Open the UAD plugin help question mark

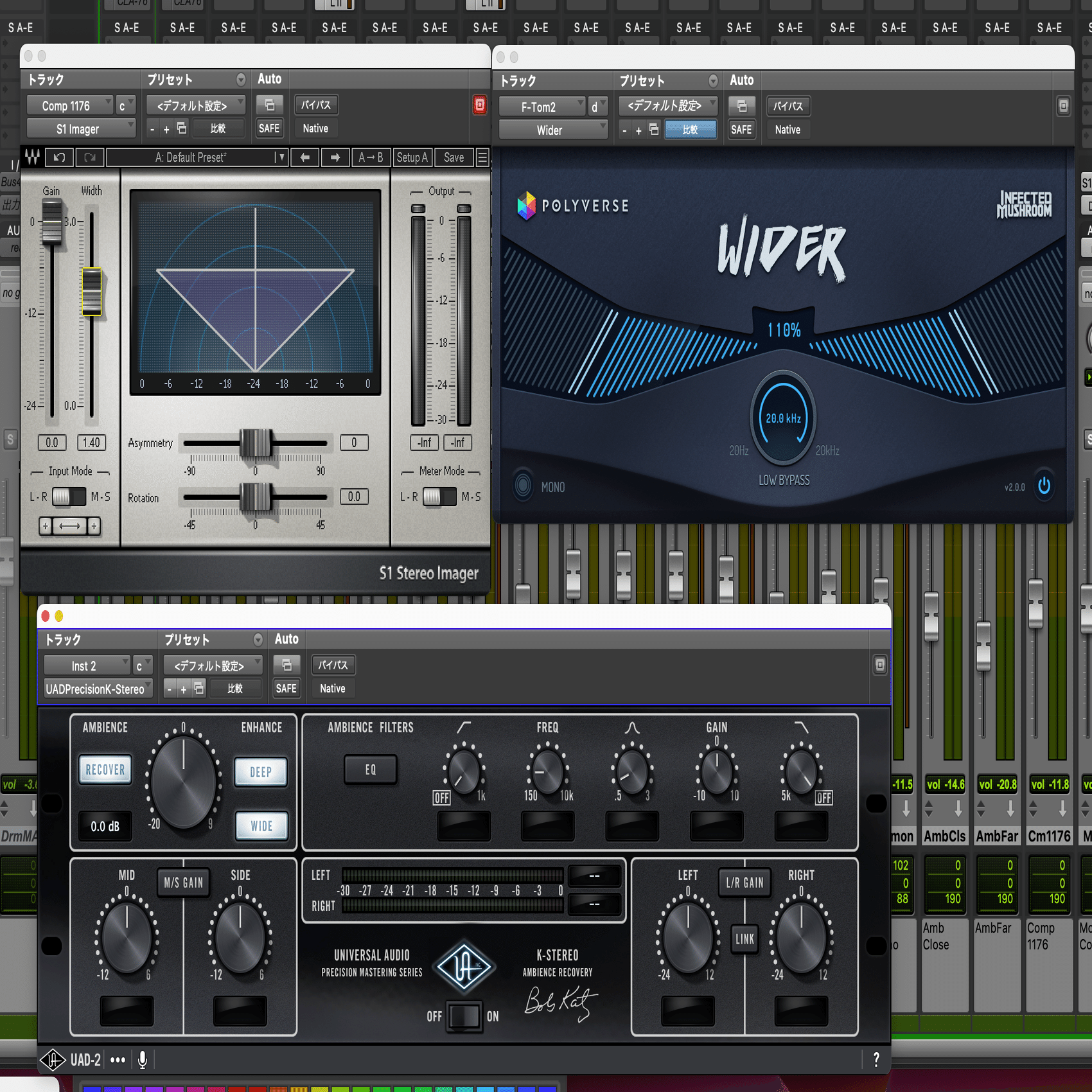(876, 1060)
